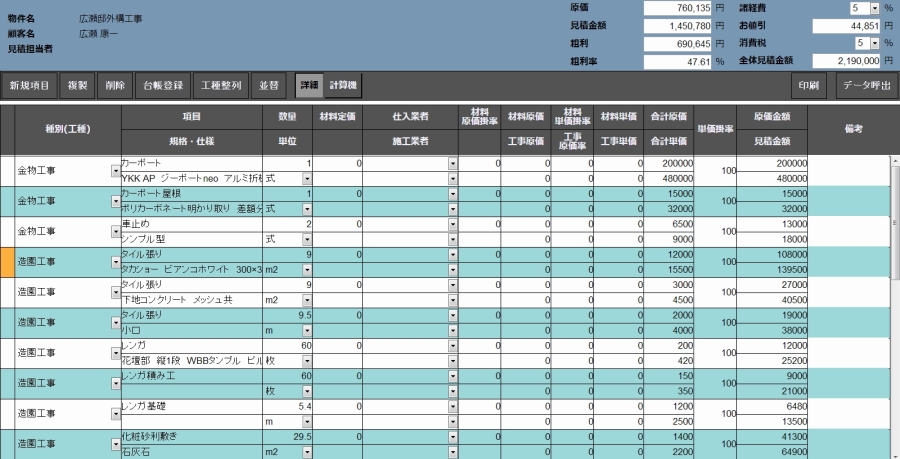Click the 数量 column header
Screen dimensions: 900x459
point(288,117)
